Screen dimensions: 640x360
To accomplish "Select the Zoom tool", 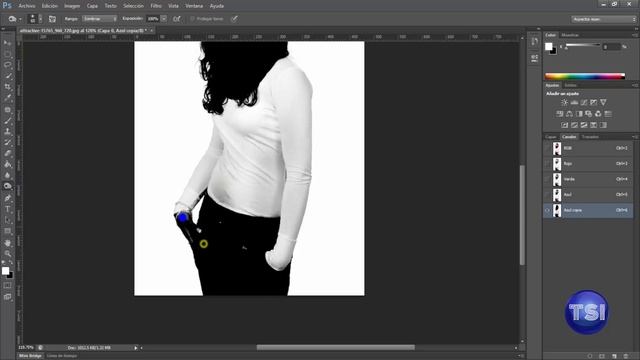I will (7, 253).
